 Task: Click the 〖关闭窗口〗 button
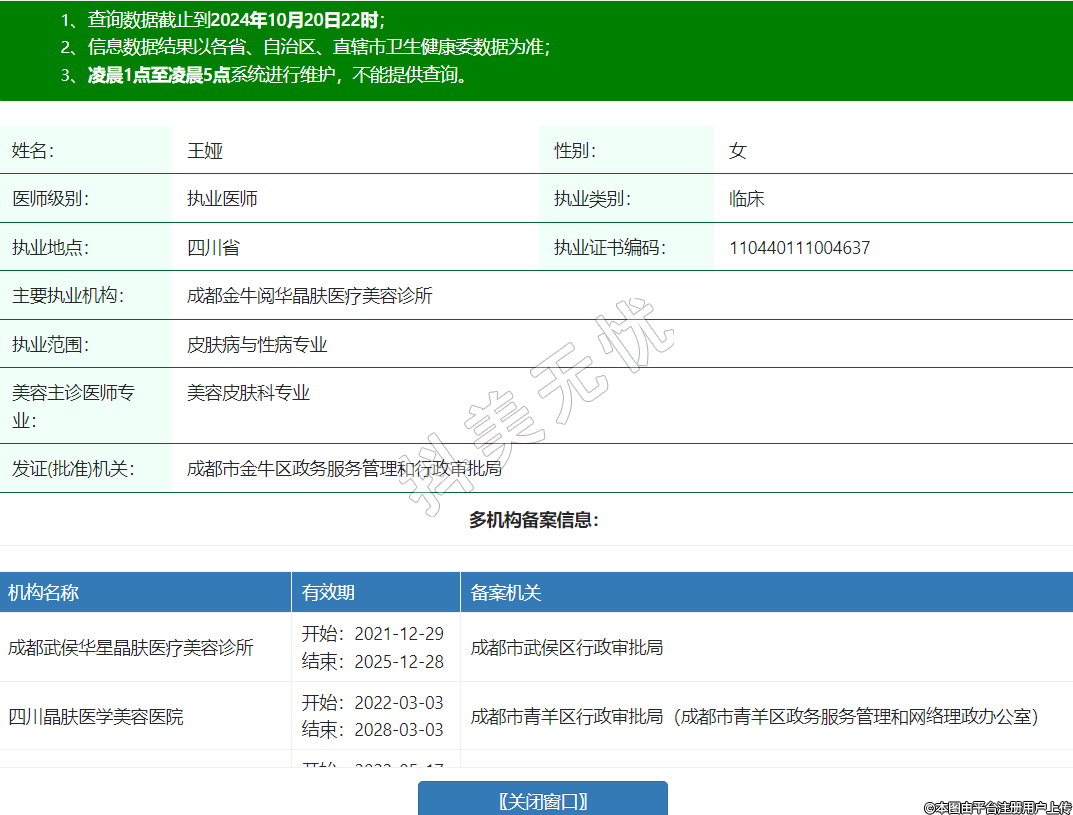(542, 801)
